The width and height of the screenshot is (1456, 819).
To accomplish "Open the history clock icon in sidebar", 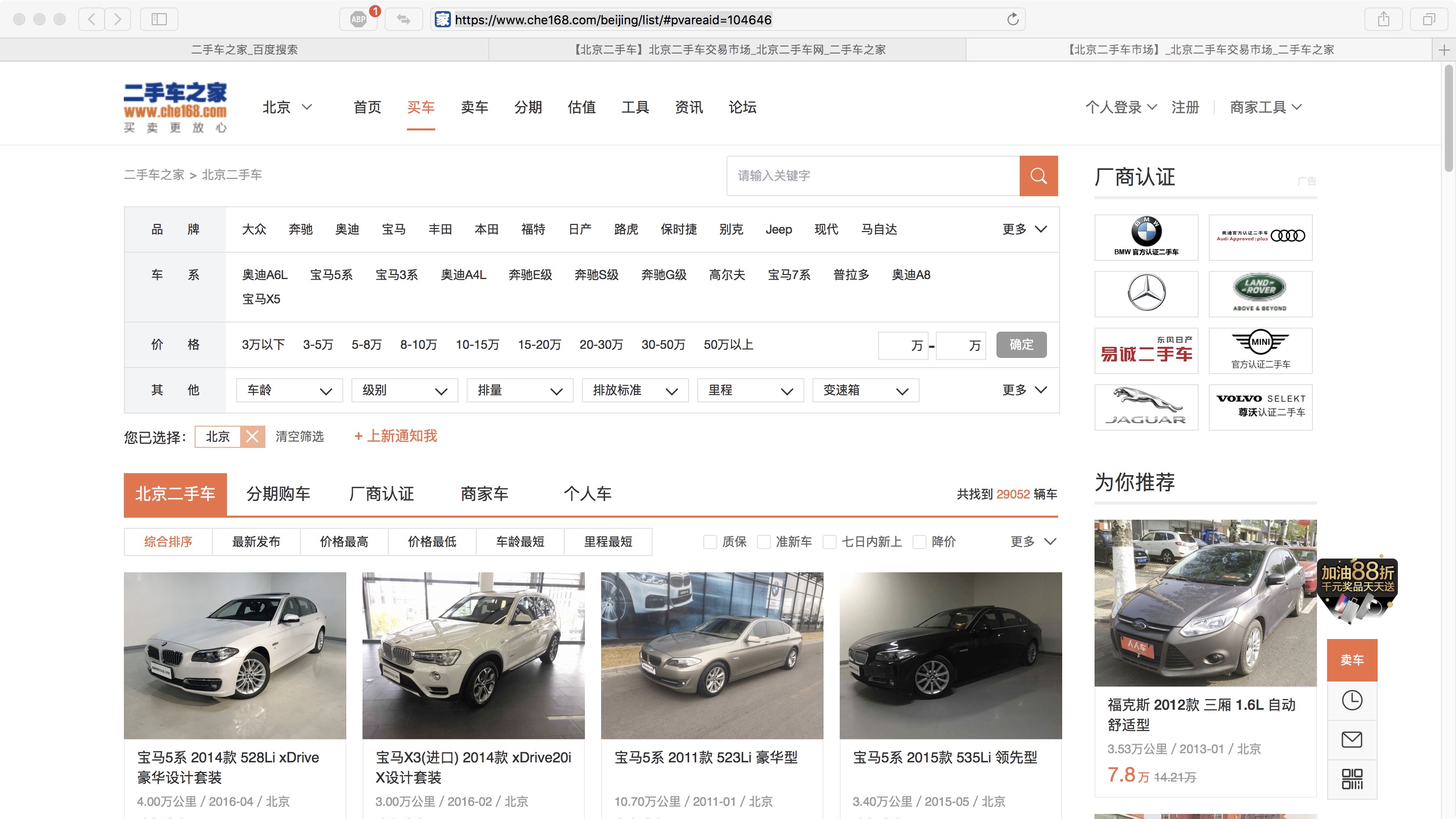I will [x=1351, y=700].
